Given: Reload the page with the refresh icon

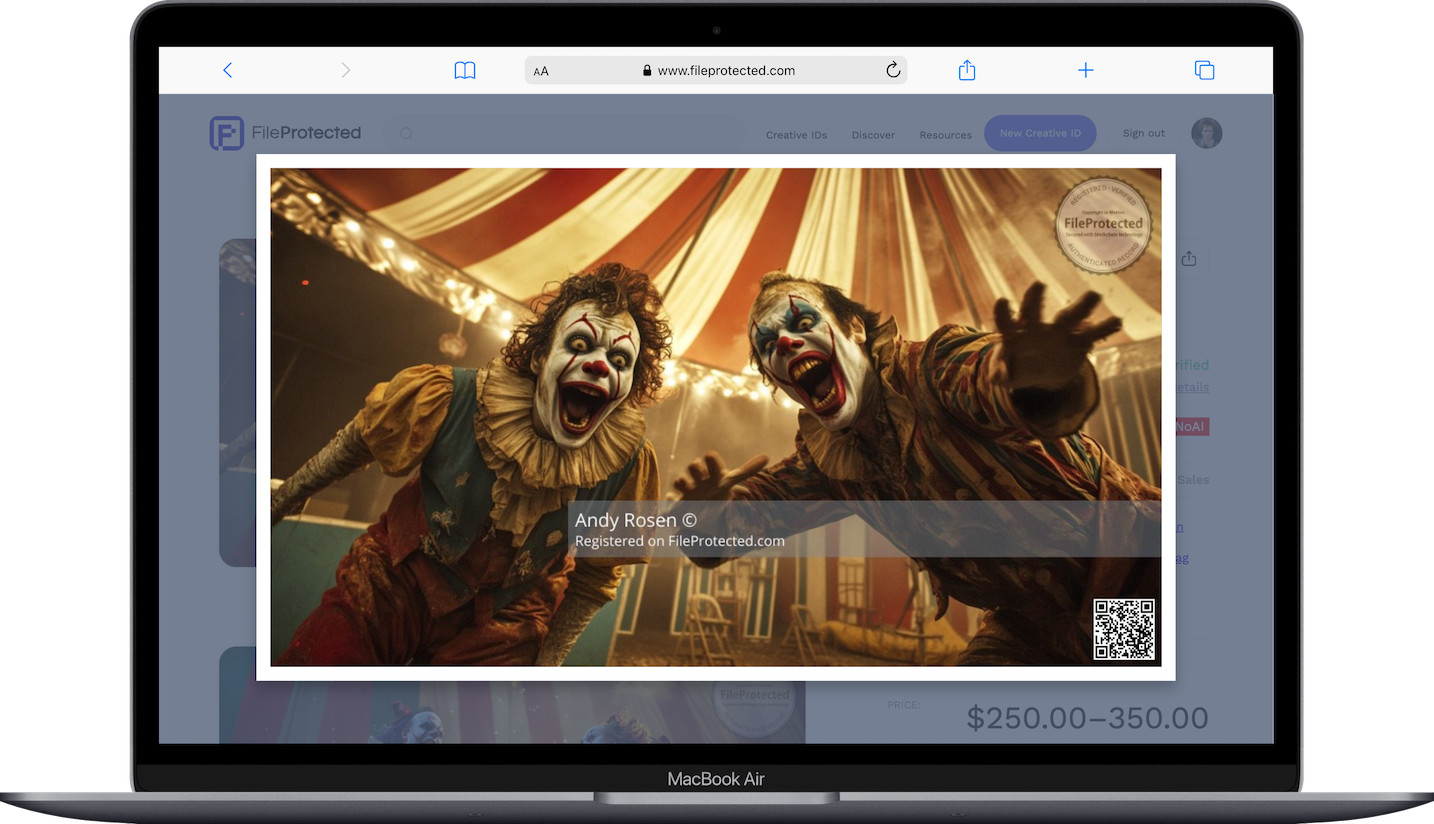Looking at the screenshot, I should click(x=893, y=70).
